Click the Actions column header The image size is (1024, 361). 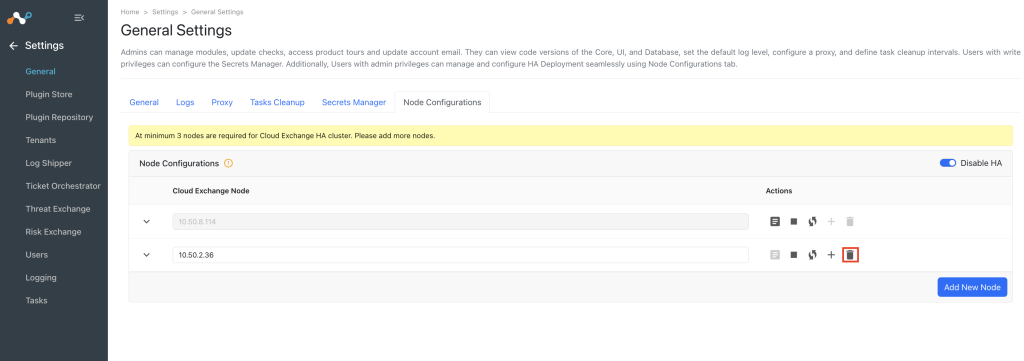778,191
